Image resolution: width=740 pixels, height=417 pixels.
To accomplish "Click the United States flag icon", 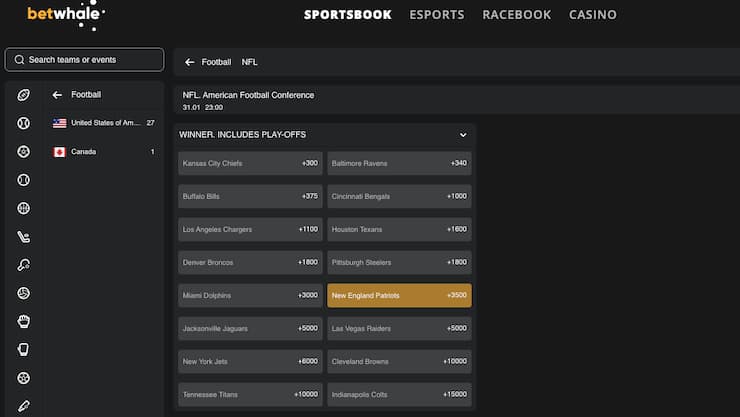I will [x=59, y=123].
